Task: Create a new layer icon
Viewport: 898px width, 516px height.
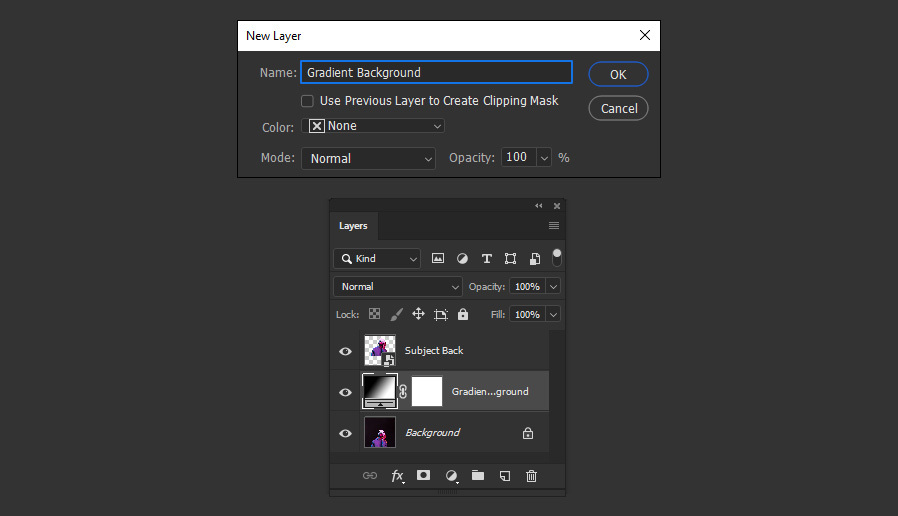Action: click(x=505, y=476)
